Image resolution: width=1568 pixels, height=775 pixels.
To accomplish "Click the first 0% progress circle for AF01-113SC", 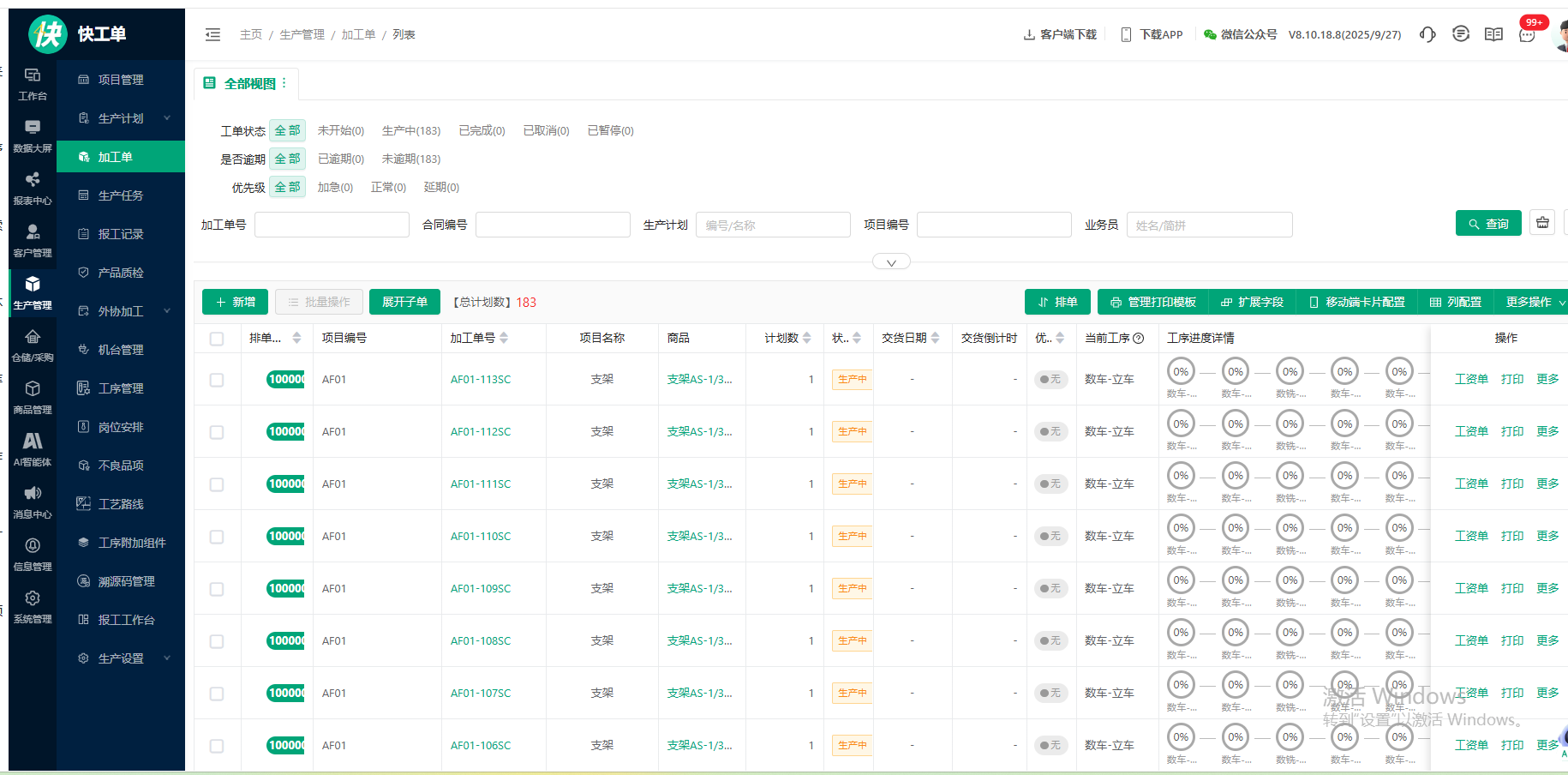I will tap(1181, 372).
